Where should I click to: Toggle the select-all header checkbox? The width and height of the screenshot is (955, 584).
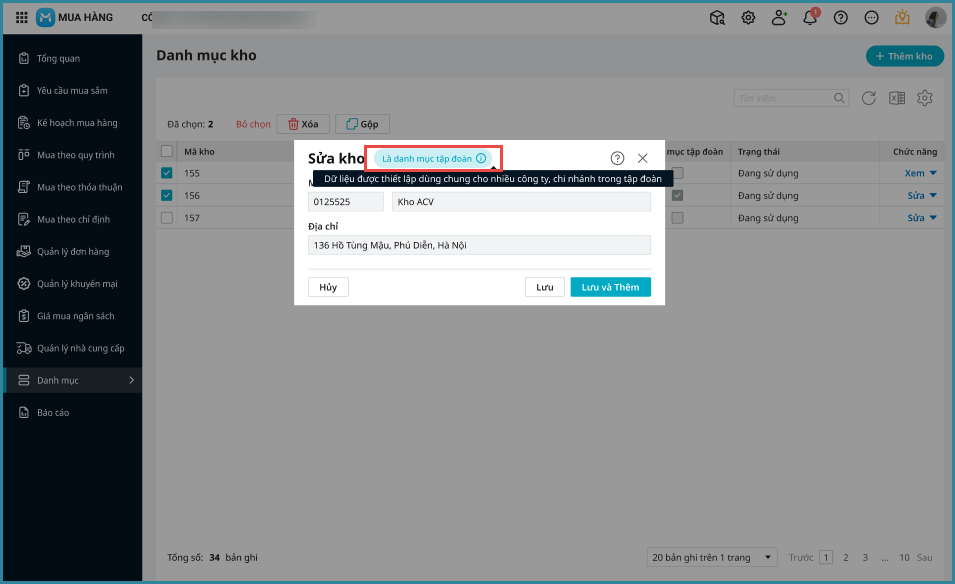click(x=167, y=151)
